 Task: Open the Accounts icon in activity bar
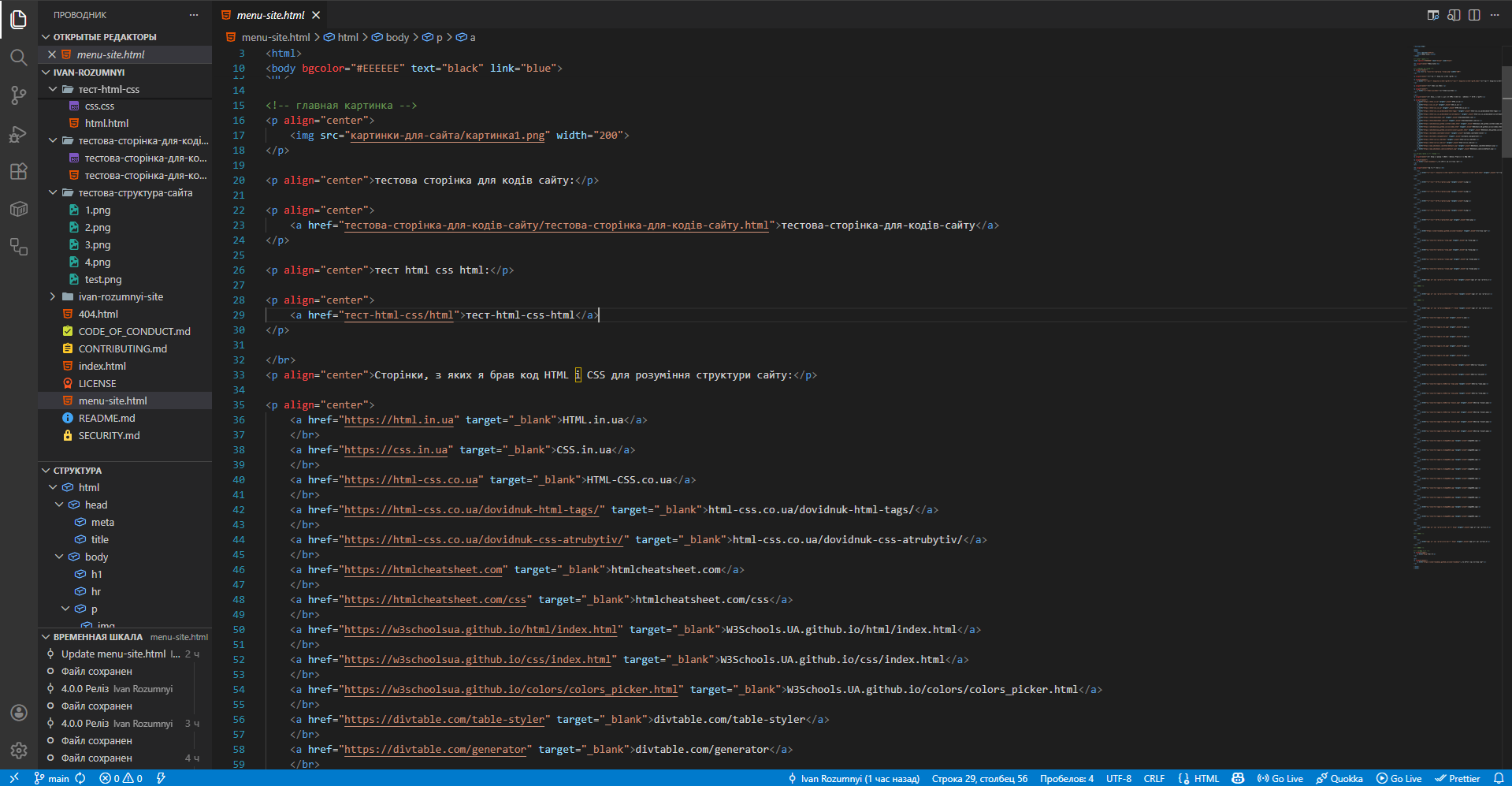point(18,713)
